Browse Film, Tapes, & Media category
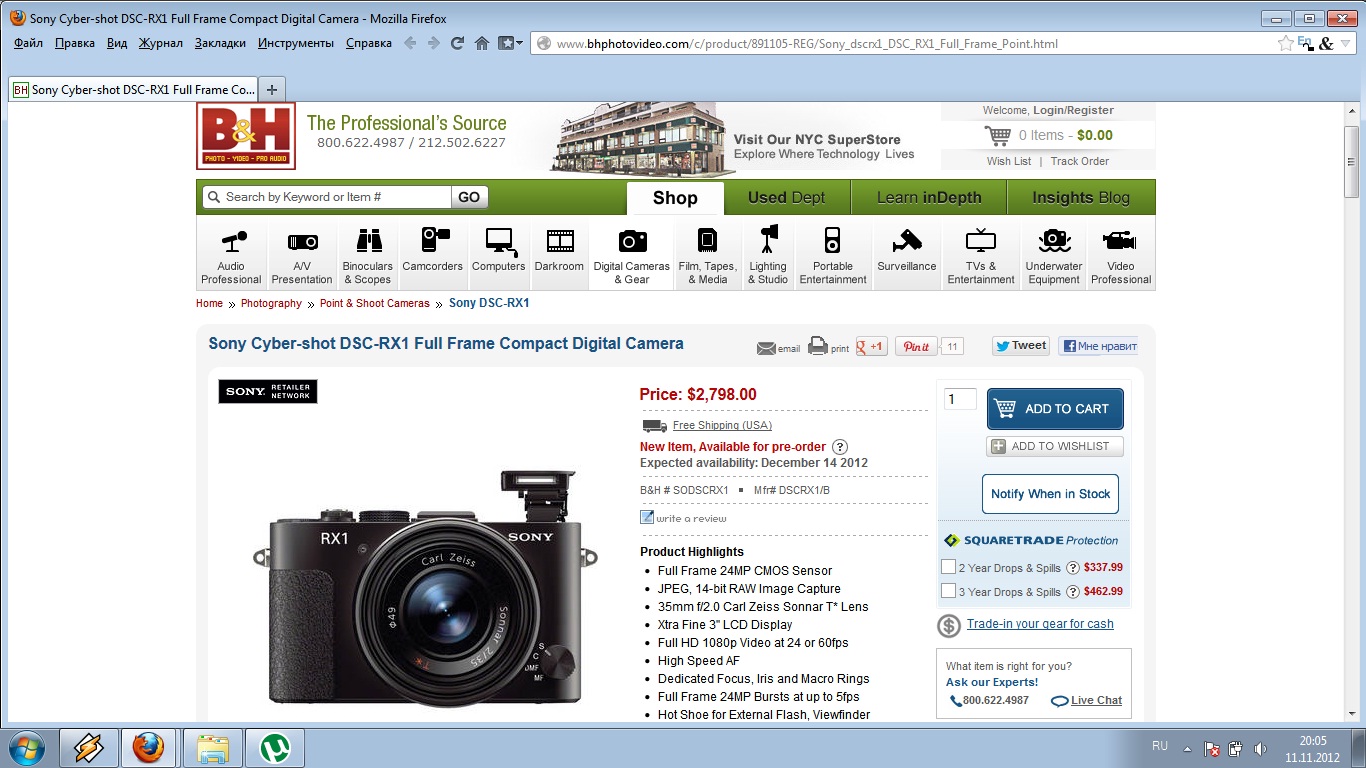This screenshot has height=768, width=1366. point(707,256)
